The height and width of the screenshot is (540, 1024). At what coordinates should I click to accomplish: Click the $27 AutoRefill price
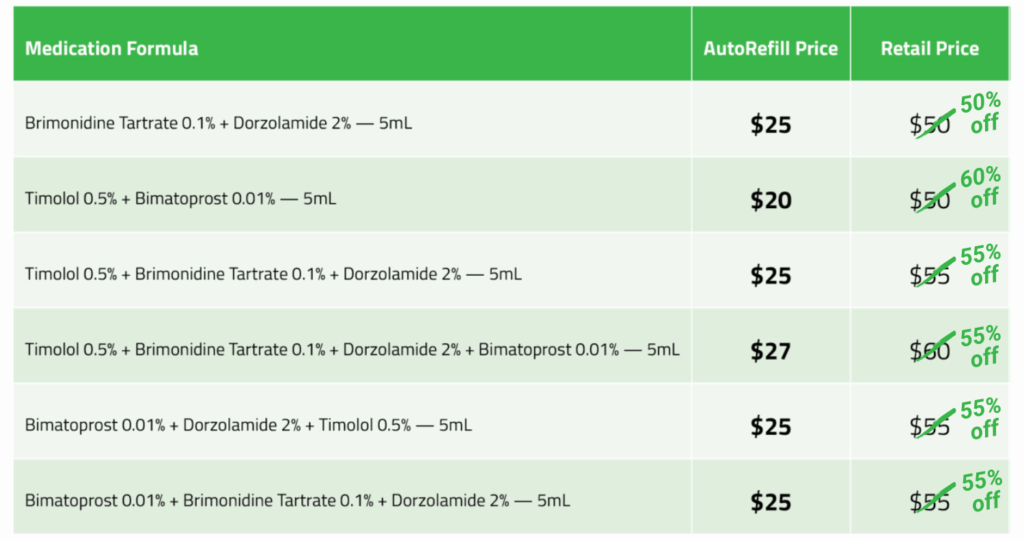pos(771,351)
